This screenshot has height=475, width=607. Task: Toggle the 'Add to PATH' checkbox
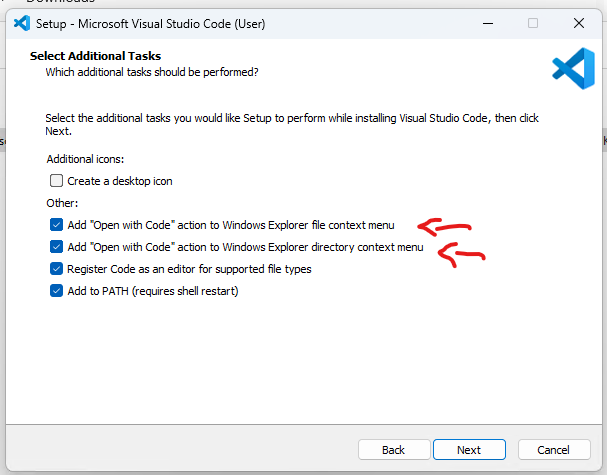pos(56,291)
